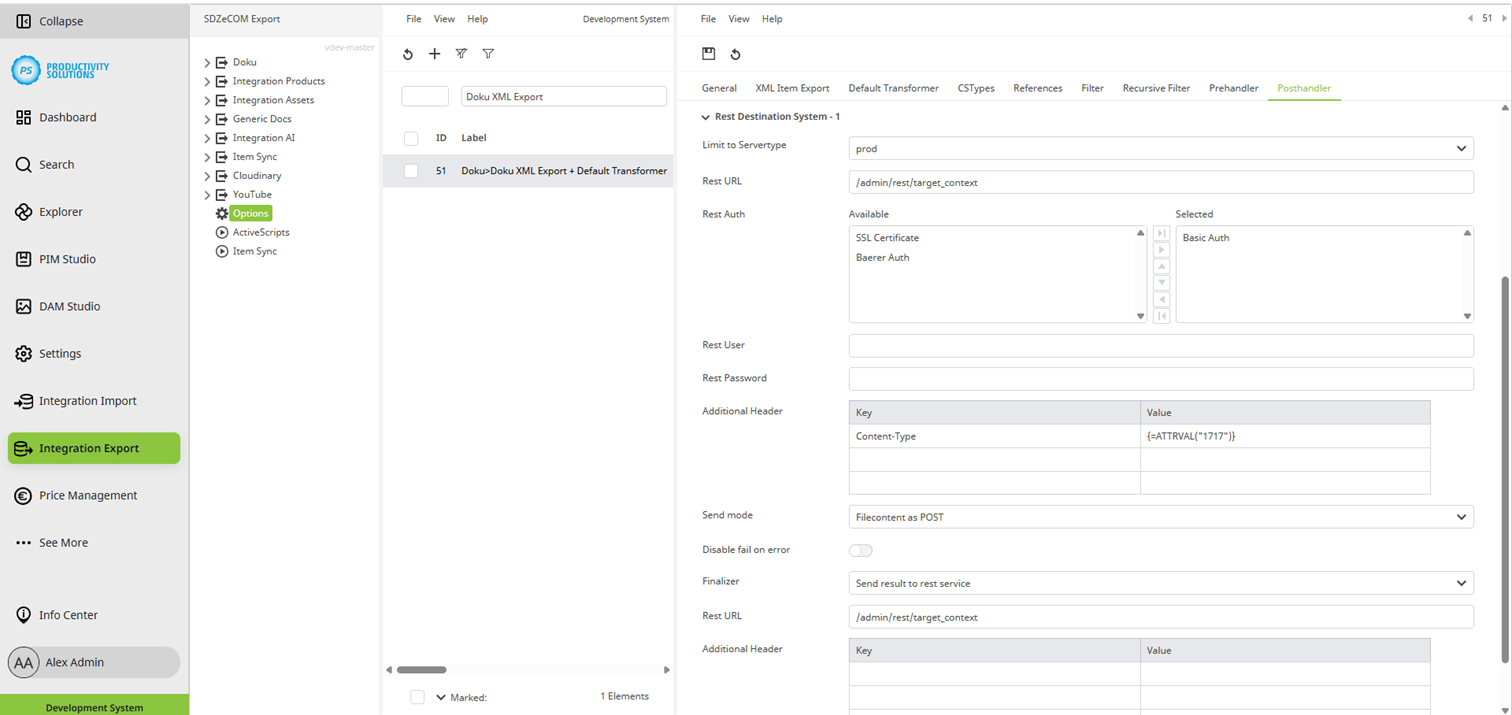Select the header checkbox above ID column
This screenshot has height=715, width=1512.
pyautogui.click(x=411, y=138)
